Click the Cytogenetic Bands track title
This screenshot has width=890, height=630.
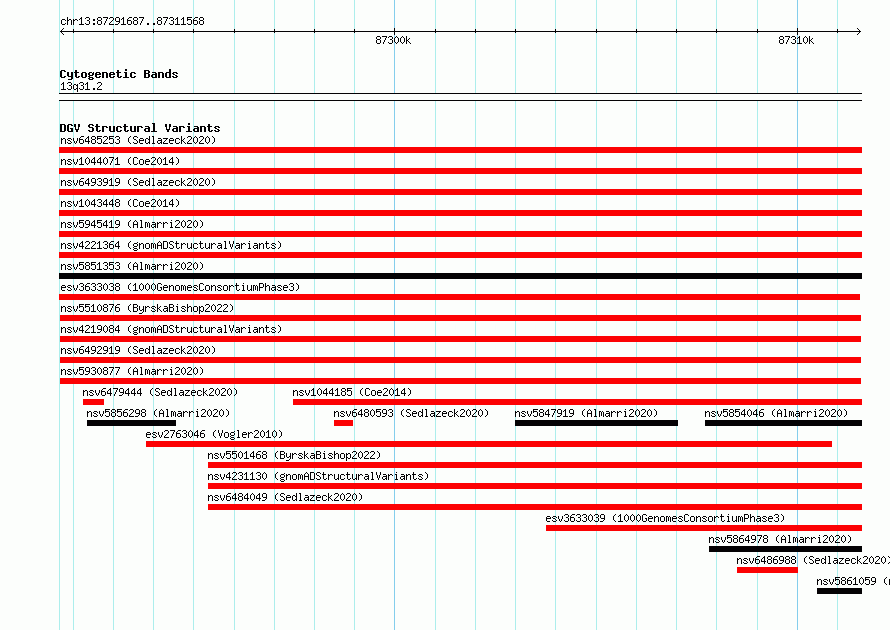pos(119,74)
